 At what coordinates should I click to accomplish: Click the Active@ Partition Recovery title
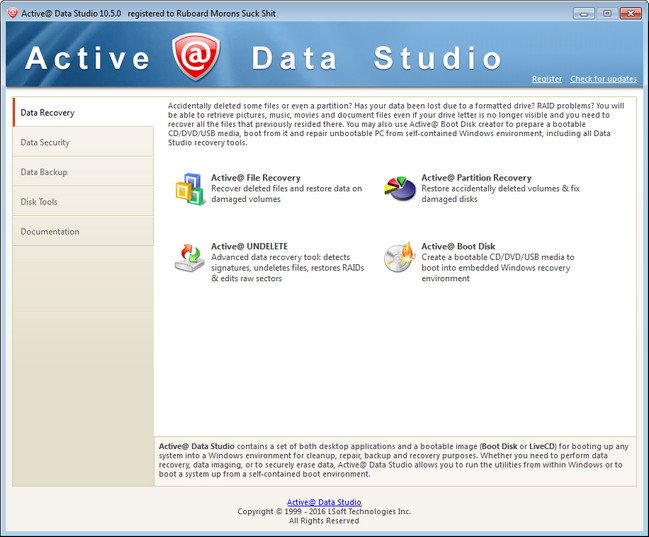pos(476,178)
